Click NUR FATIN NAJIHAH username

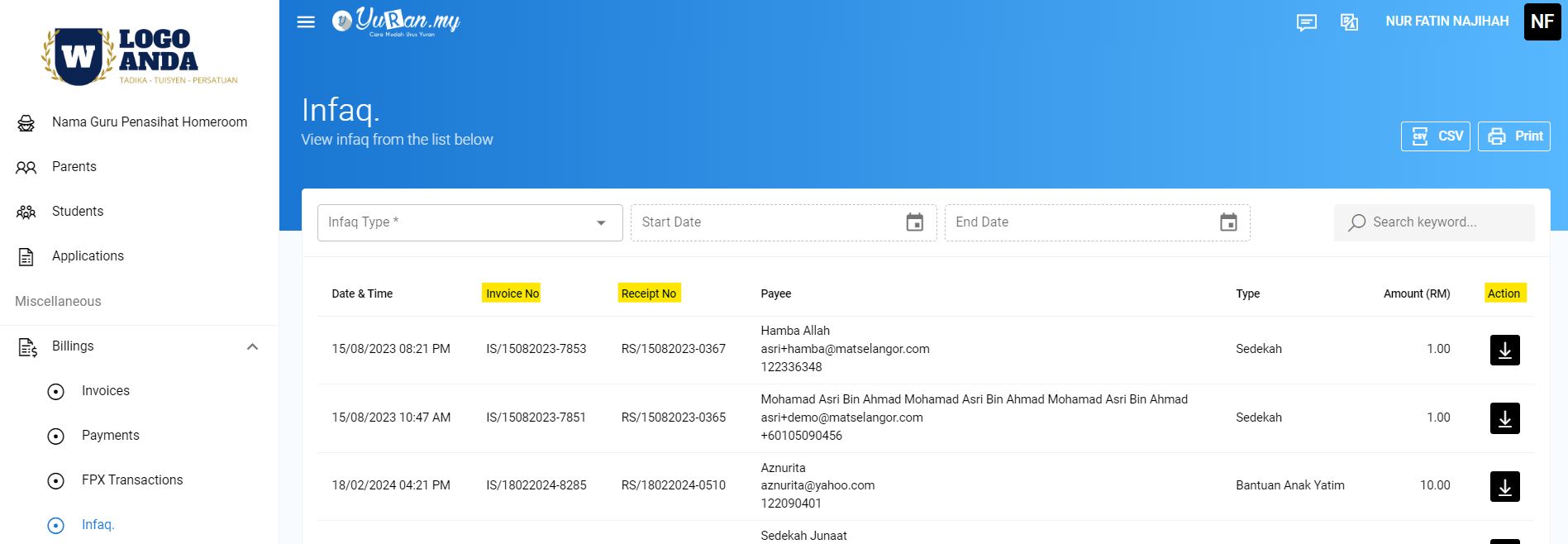(1447, 21)
